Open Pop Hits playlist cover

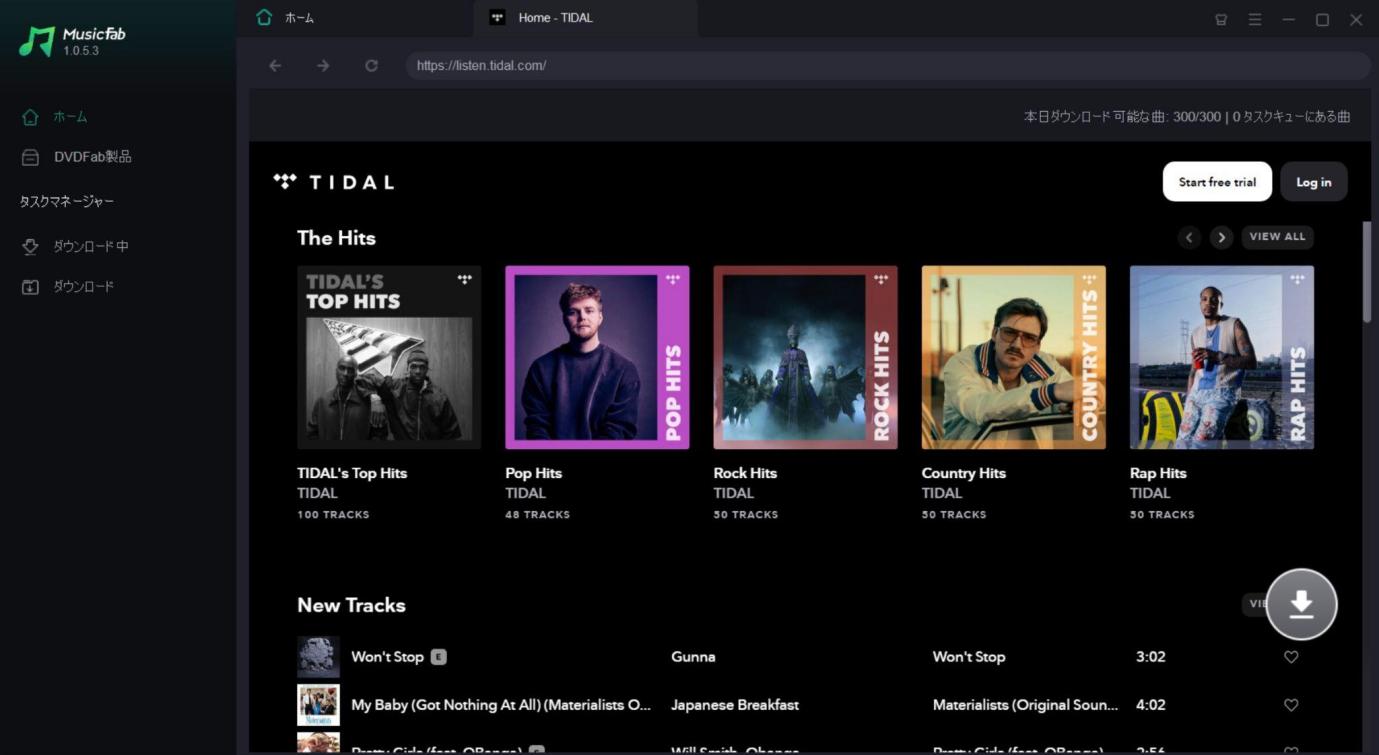tap(597, 357)
